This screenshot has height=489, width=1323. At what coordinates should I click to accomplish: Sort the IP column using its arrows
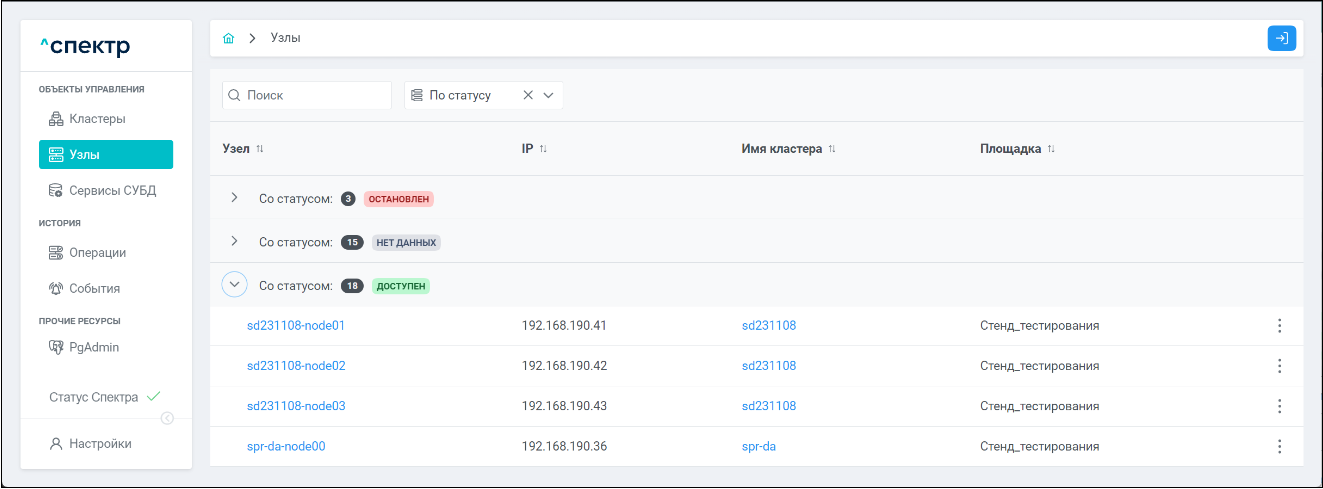pos(543,149)
